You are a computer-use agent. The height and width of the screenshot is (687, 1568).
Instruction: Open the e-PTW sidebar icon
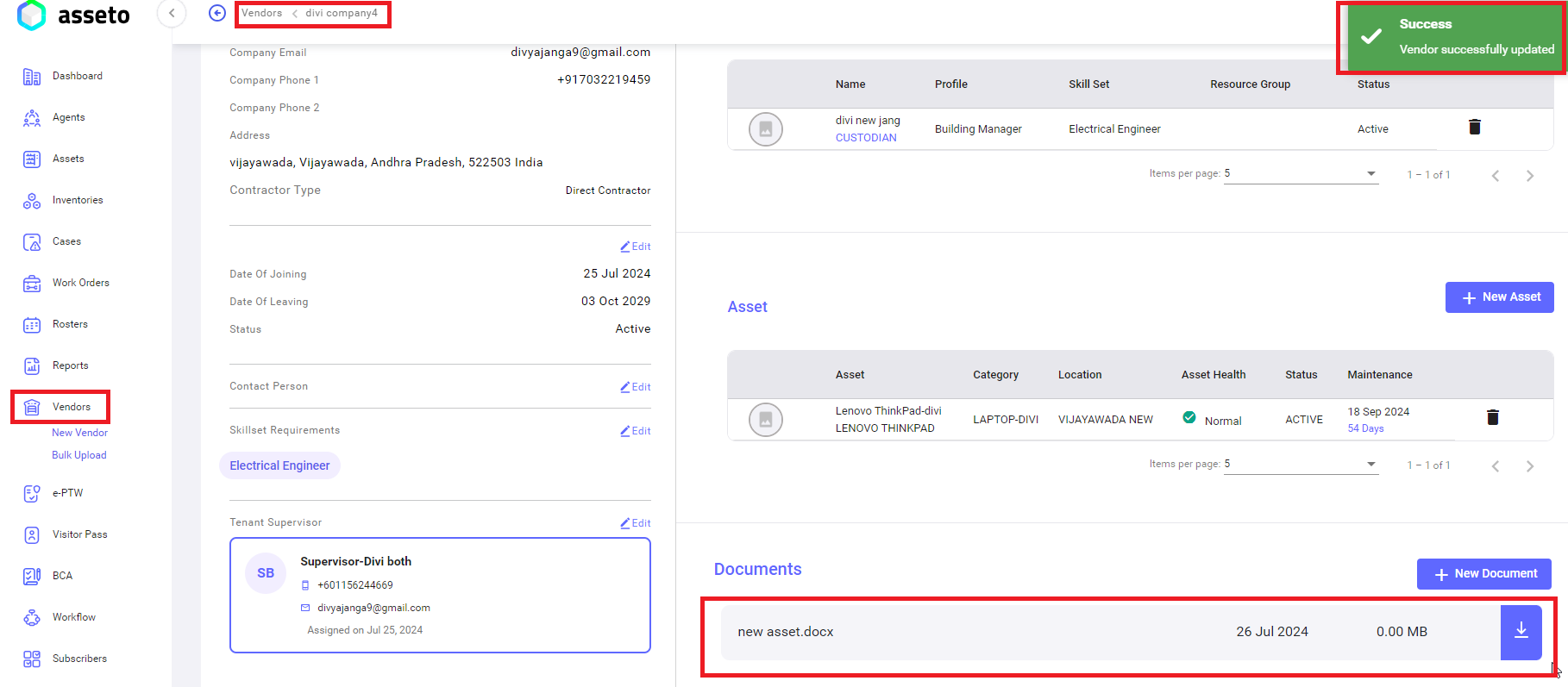32,493
